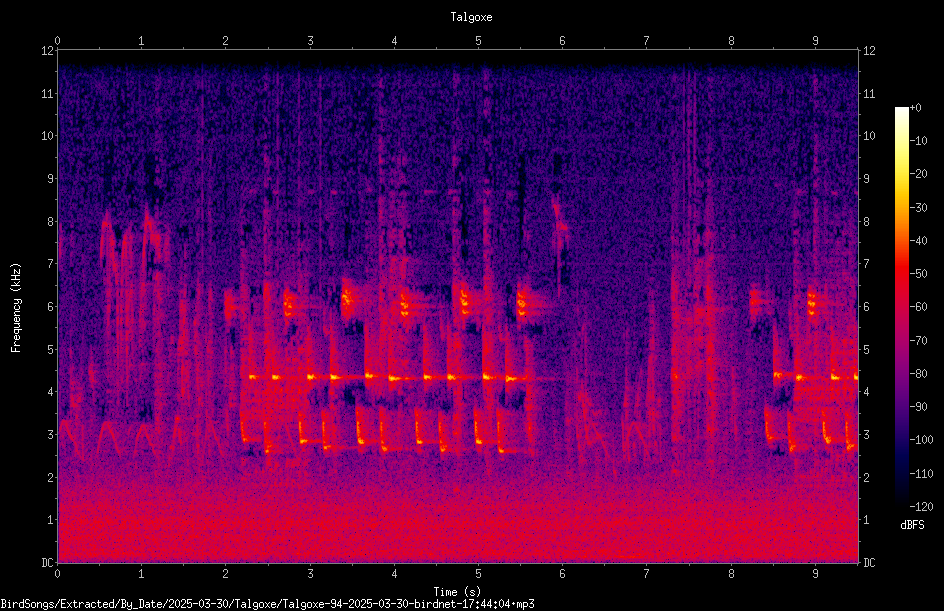
Task: Click the -70 value on the color scale
Action: [x=918, y=341]
